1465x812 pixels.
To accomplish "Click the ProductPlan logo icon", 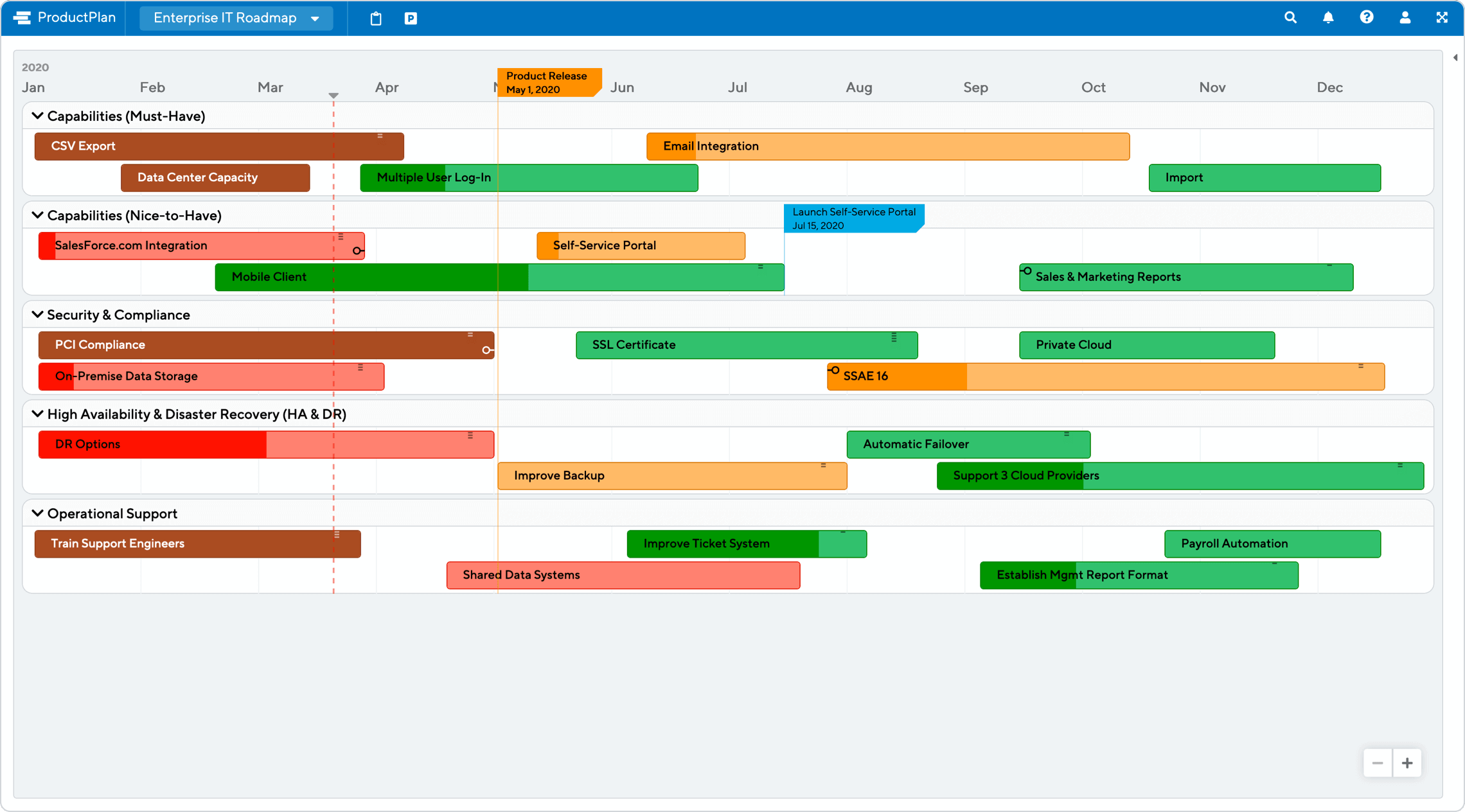I will [22, 18].
